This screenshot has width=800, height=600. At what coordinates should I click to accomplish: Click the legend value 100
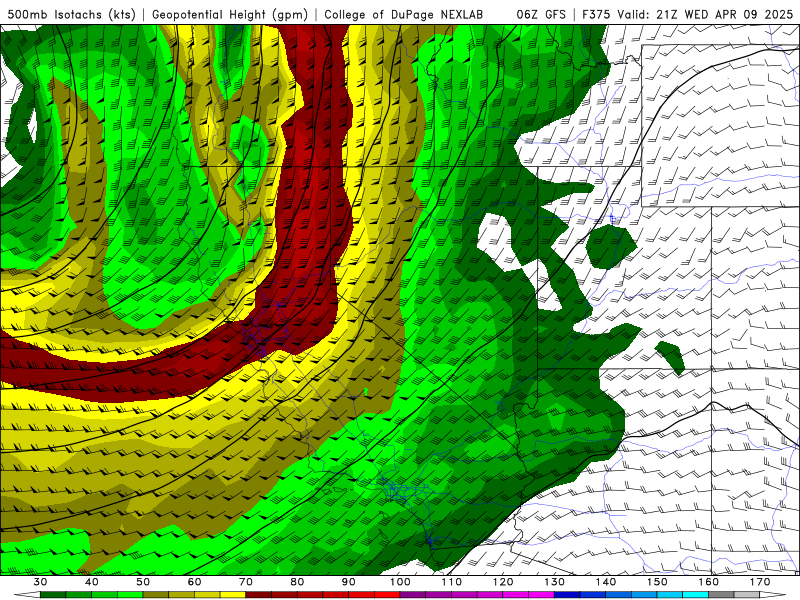point(401,582)
